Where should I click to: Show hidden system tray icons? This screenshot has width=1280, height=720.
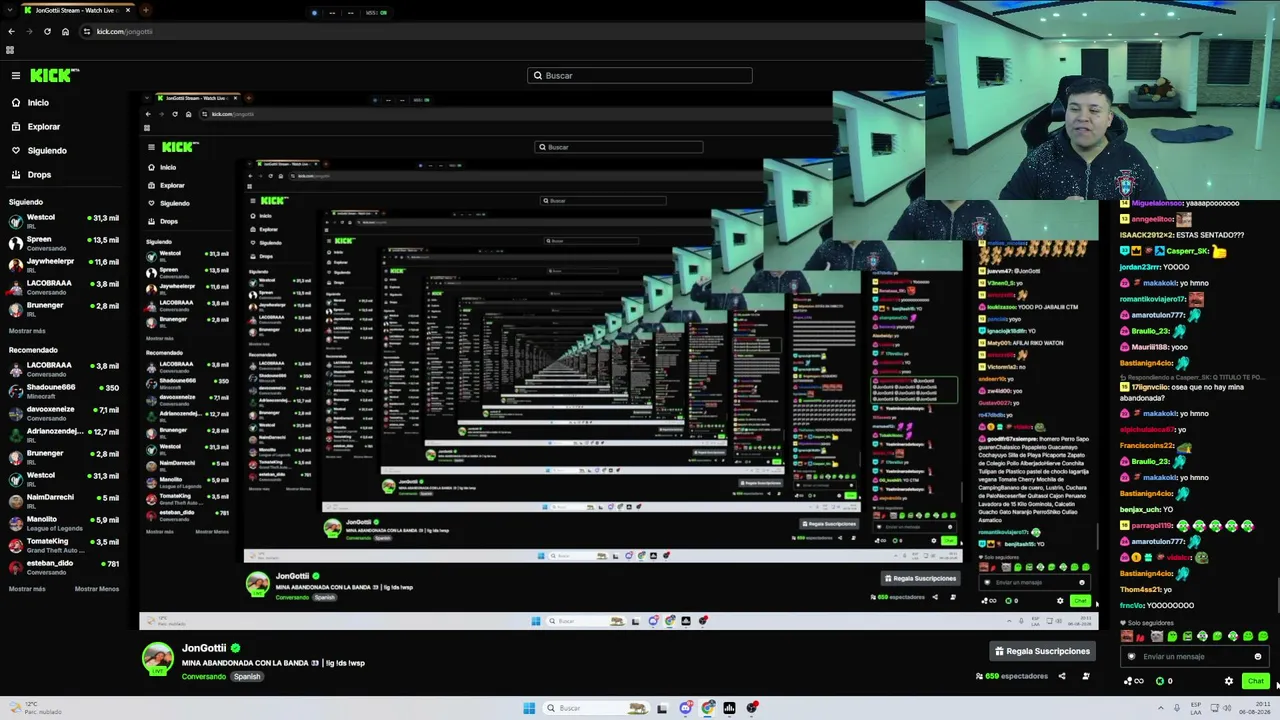click(1159, 708)
